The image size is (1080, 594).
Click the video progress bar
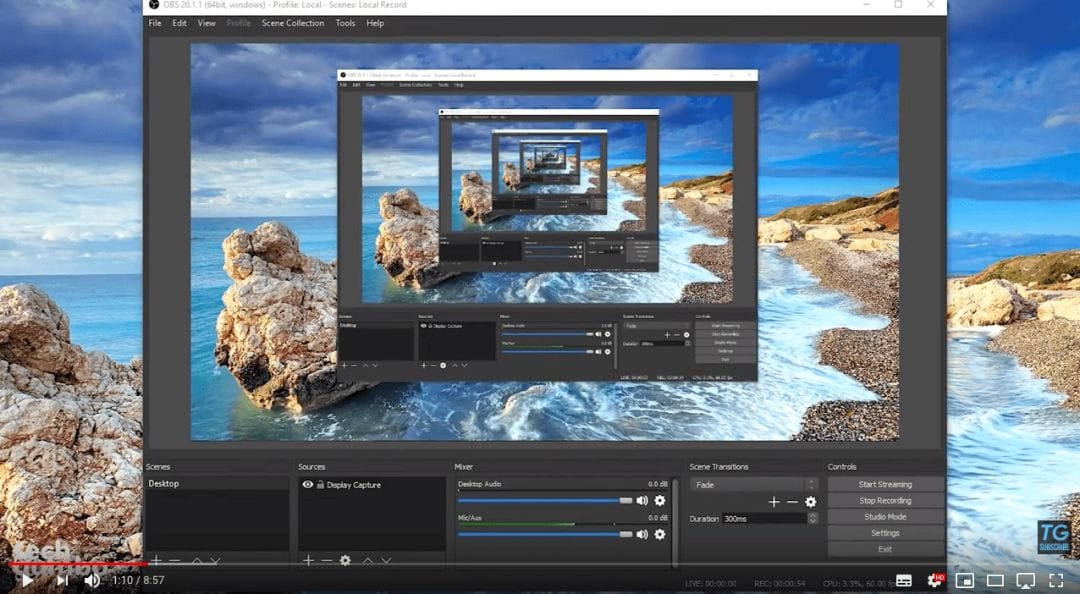point(540,564)
